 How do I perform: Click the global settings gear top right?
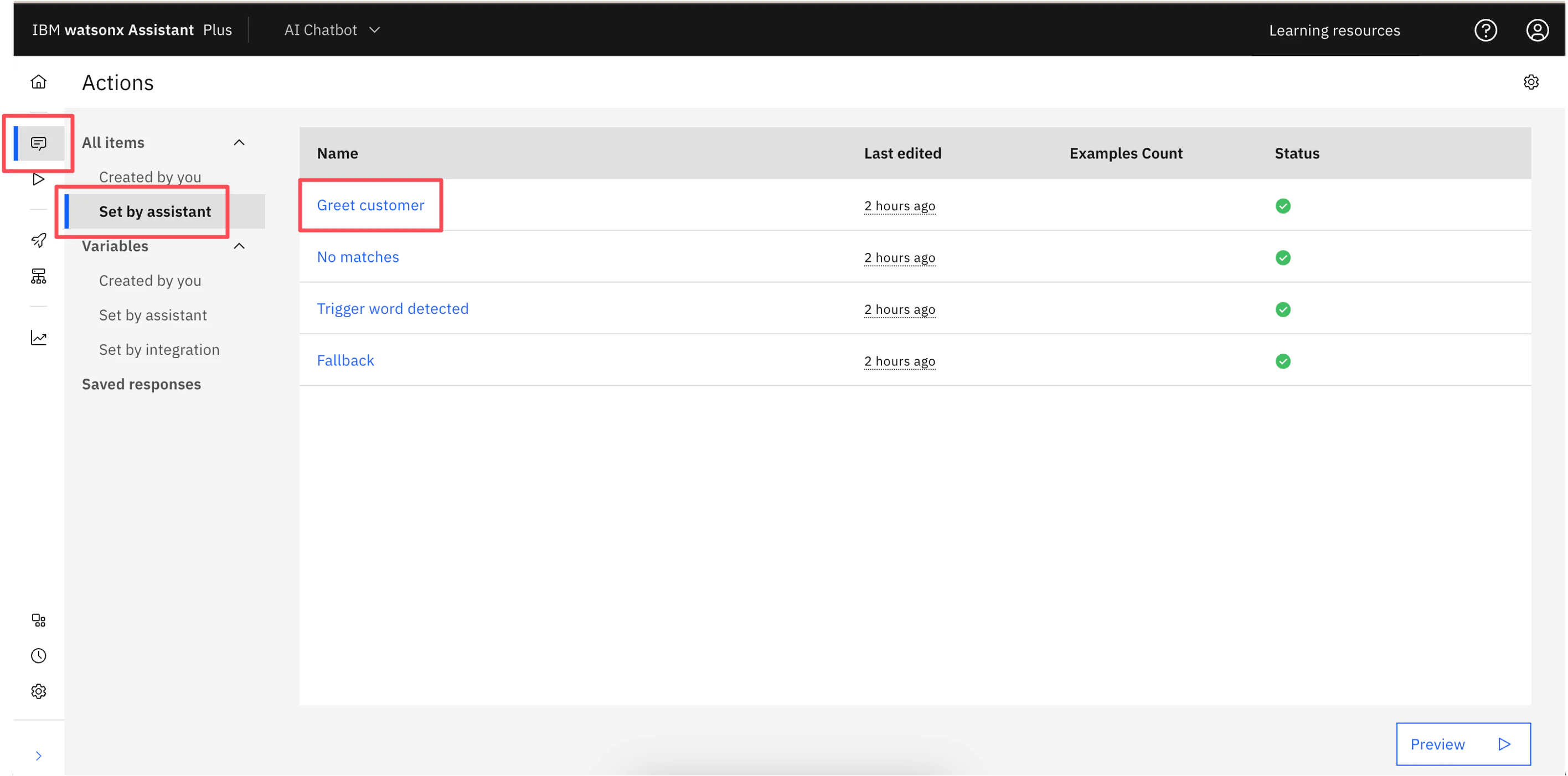[x=1531, y=82]
